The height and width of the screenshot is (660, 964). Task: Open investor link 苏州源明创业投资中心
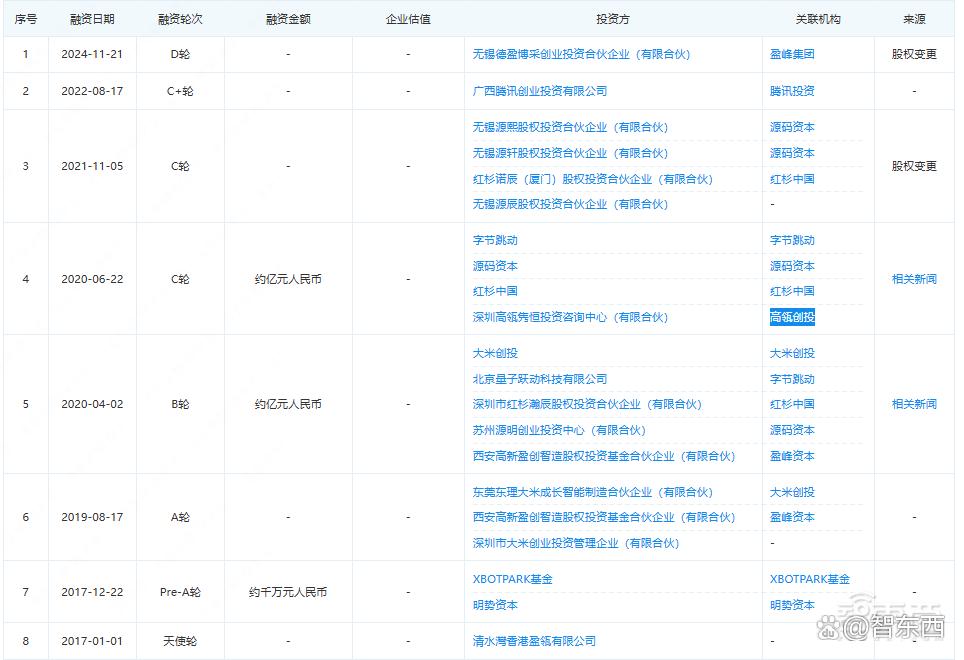point(559,430)
